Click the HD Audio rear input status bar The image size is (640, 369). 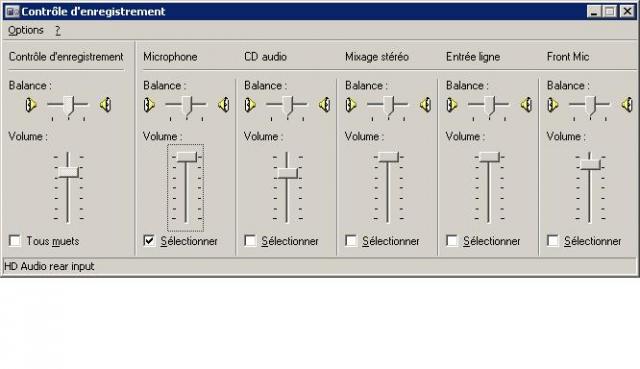tap(319, 266)
